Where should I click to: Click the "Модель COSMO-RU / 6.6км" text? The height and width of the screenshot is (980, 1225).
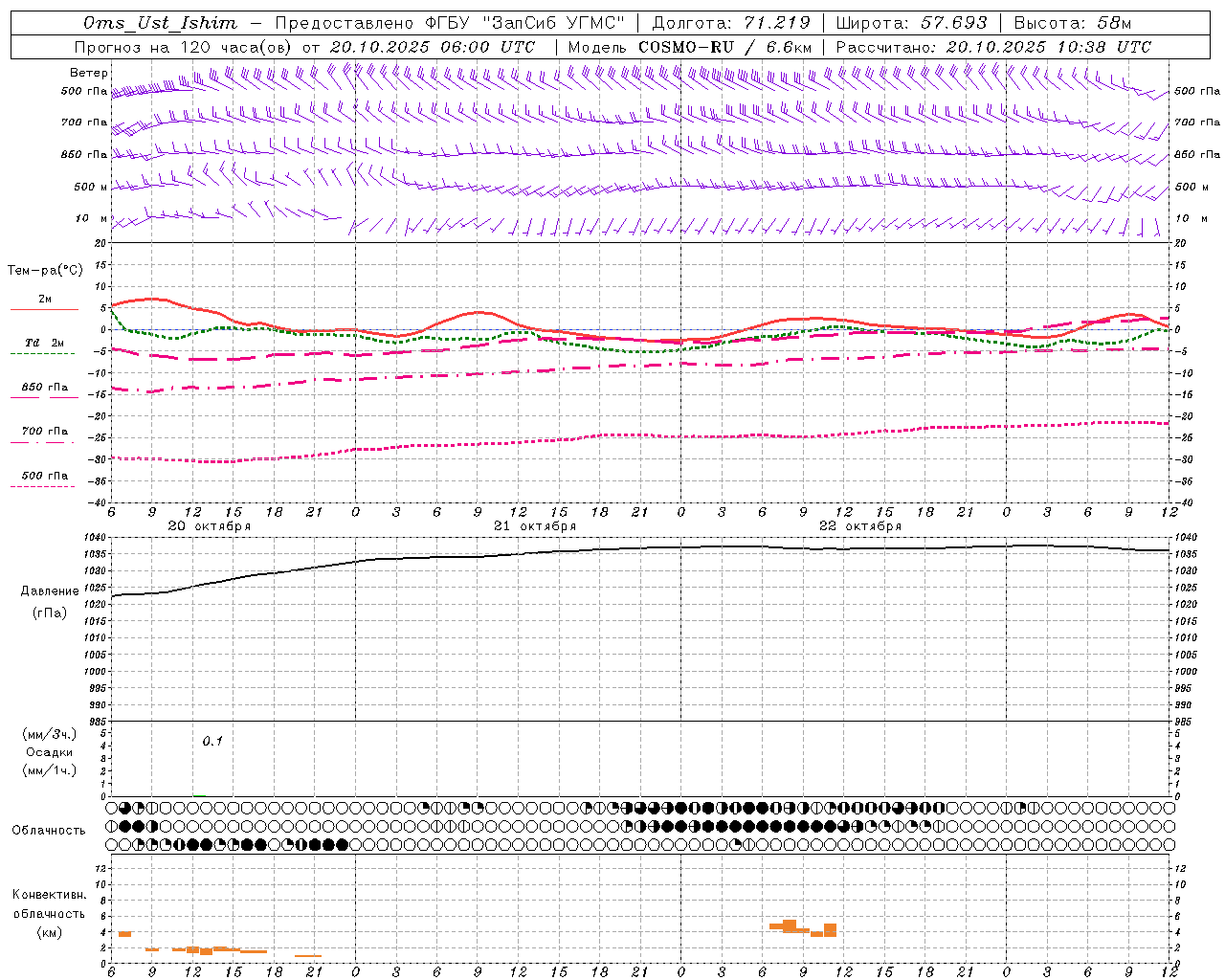[x=689, y=47]
